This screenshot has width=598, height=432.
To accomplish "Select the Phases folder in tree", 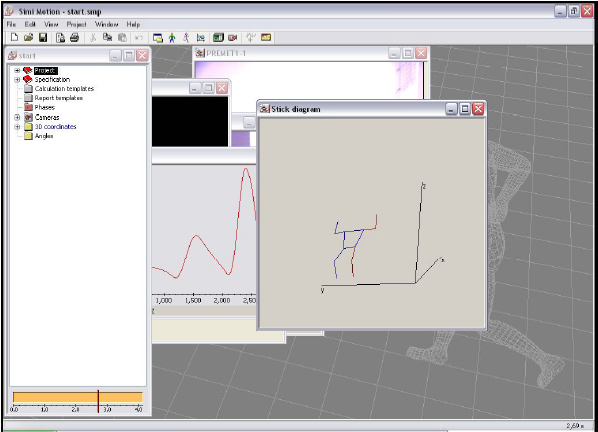I will pos(45,108).
